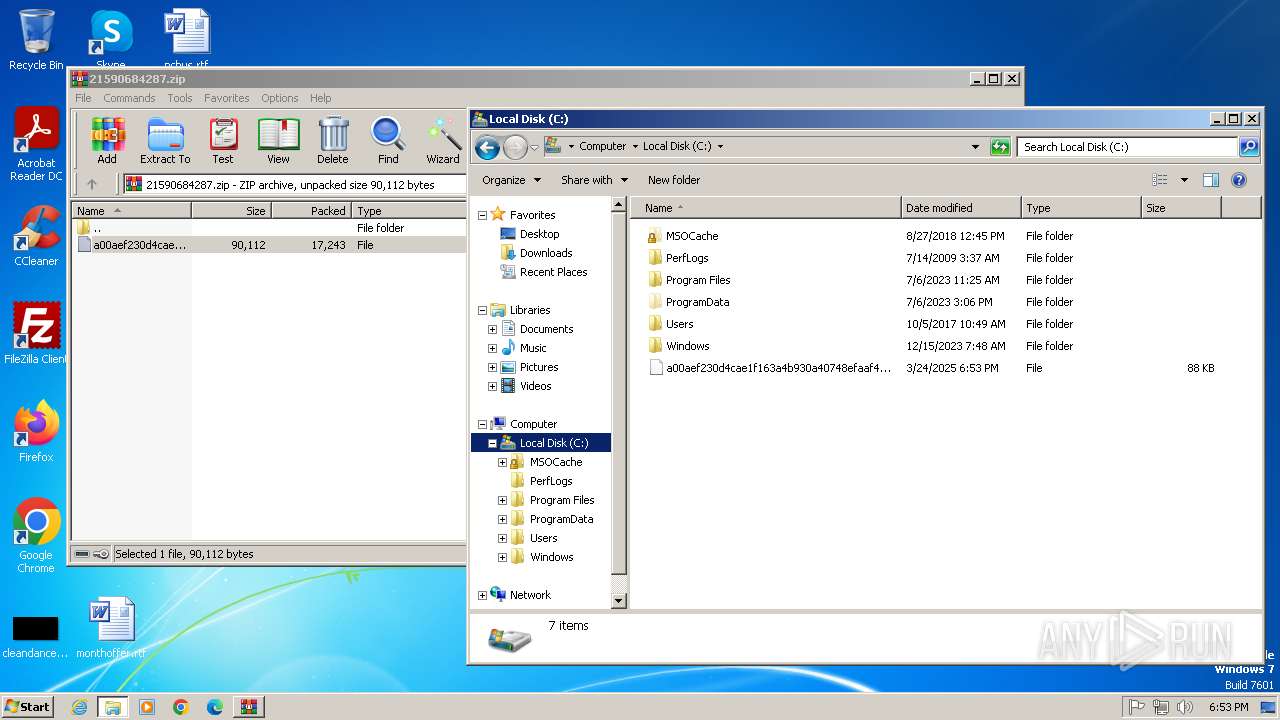The height and width of the screenshot is (720, 1280).
Task: Open the Options menu in WinRAR
Action: click(280, 98)
